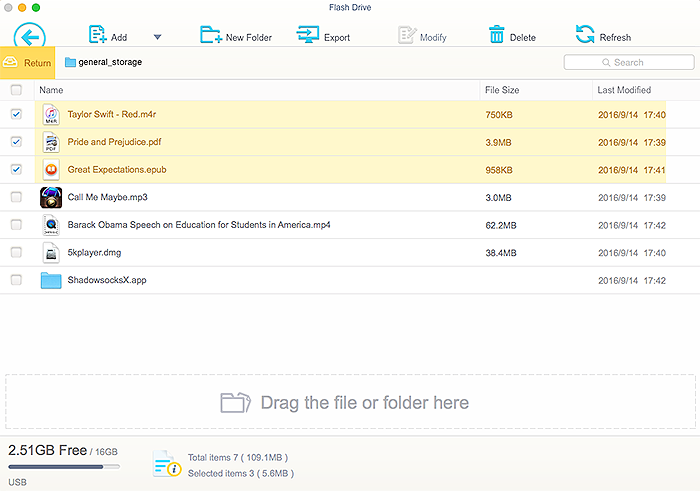This screenshot has width=700, height=491.
Task: Click the storage usage progress bar
Action: (64, 467)
